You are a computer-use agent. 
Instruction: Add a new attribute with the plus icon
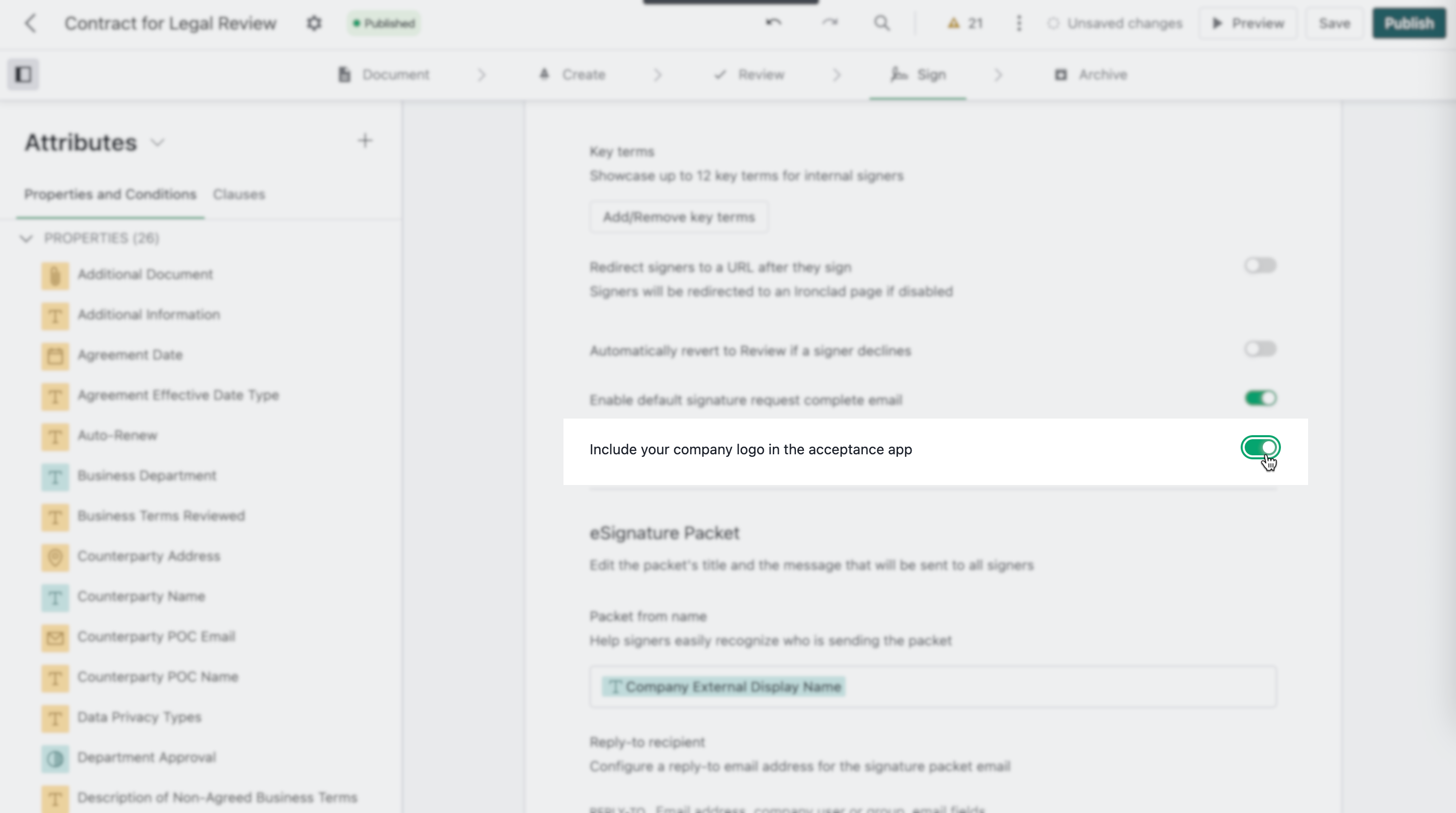point(365,140)
